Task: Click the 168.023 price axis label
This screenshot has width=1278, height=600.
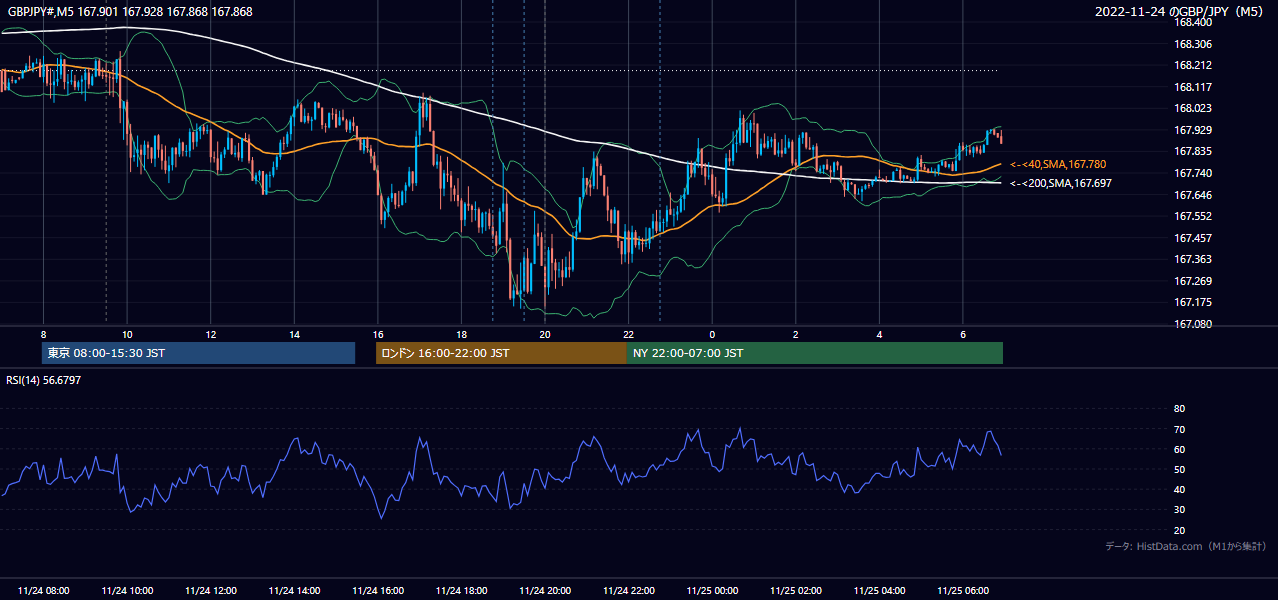Action: tap(1192, 108)
